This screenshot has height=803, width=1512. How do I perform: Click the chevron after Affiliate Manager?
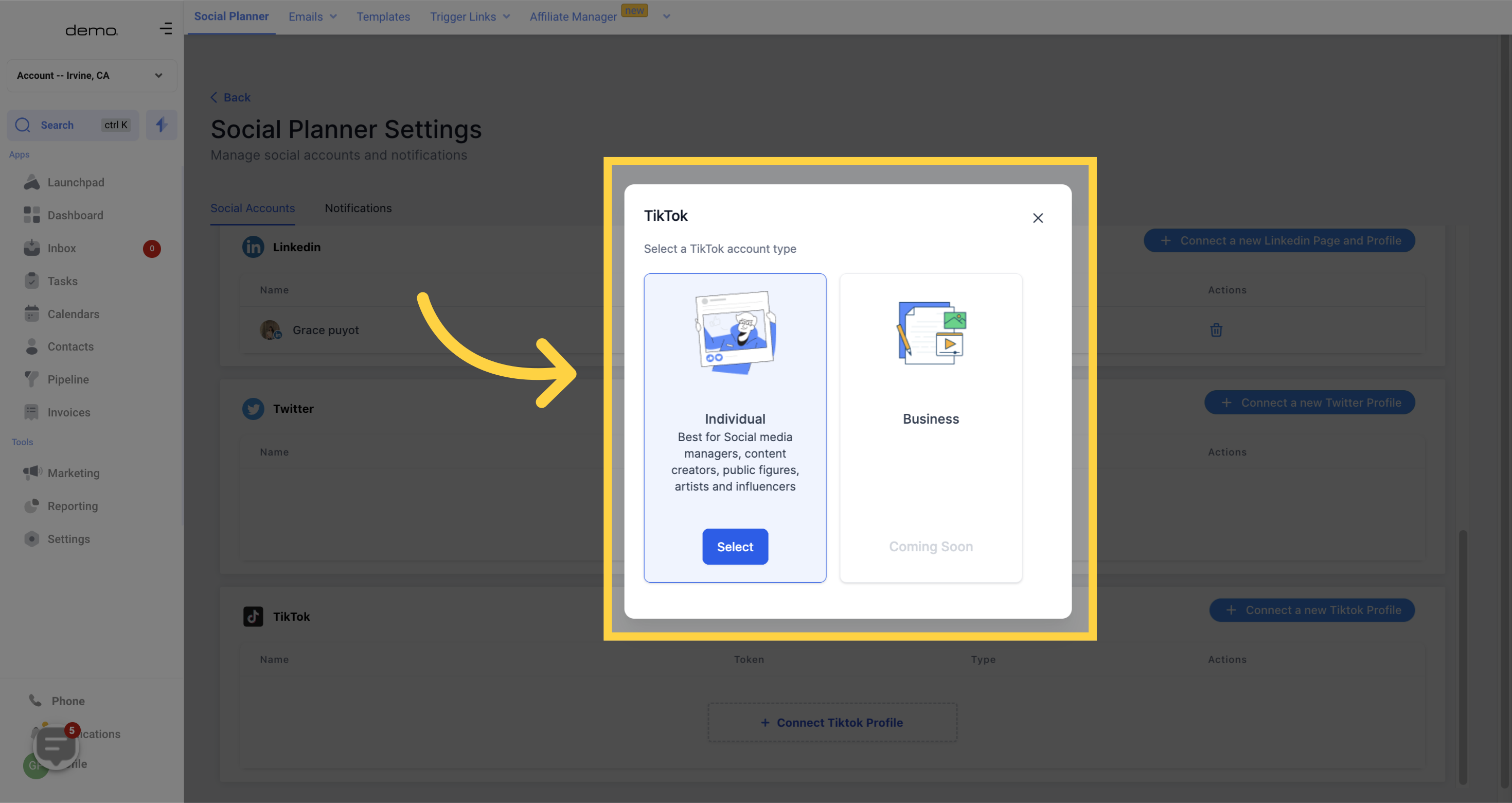click(666, 16)
